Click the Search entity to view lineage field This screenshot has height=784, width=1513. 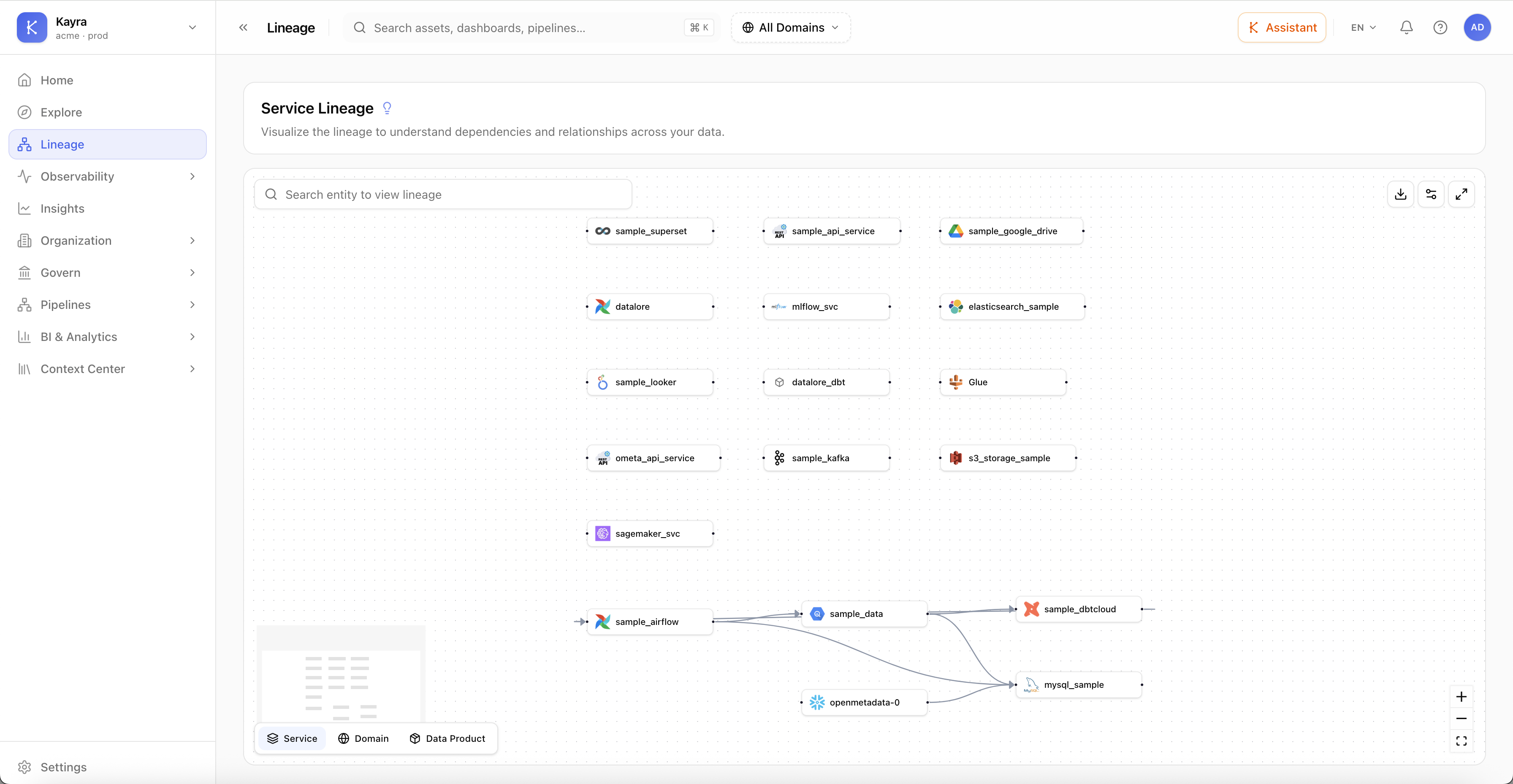[443, 195]
